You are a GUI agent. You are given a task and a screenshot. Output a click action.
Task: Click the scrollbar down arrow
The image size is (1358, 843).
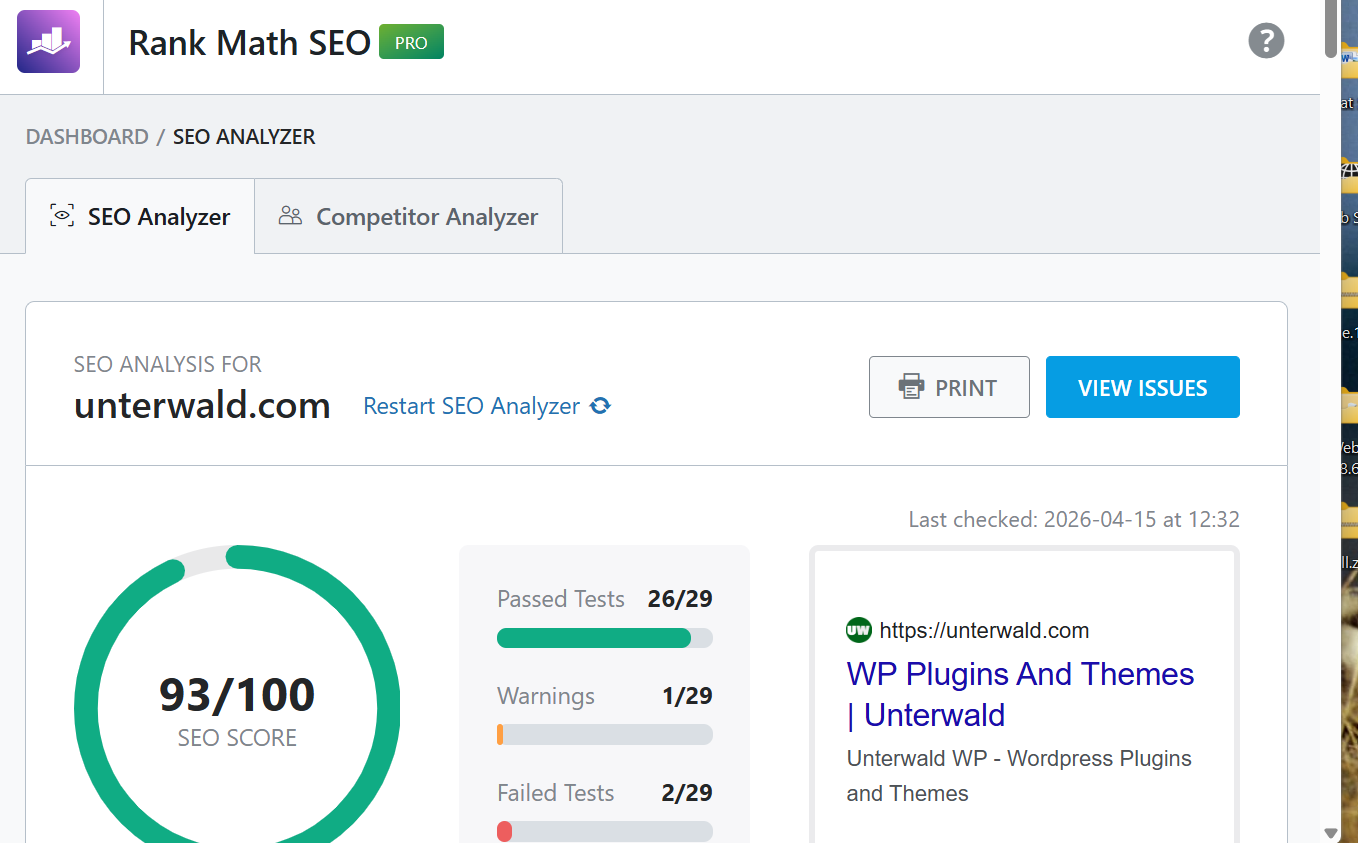click(x=1330, y=832)
